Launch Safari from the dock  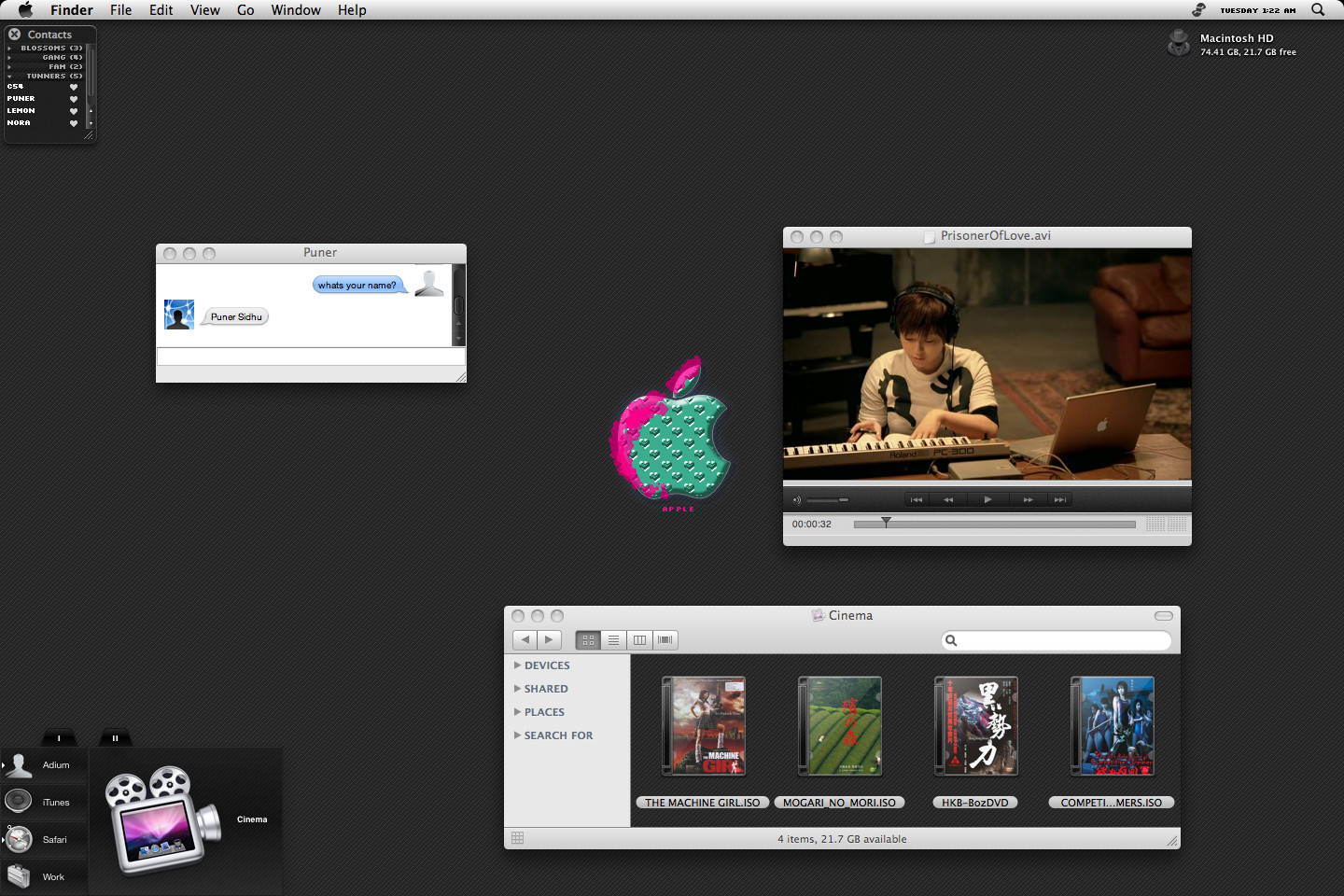click(19, 839)
